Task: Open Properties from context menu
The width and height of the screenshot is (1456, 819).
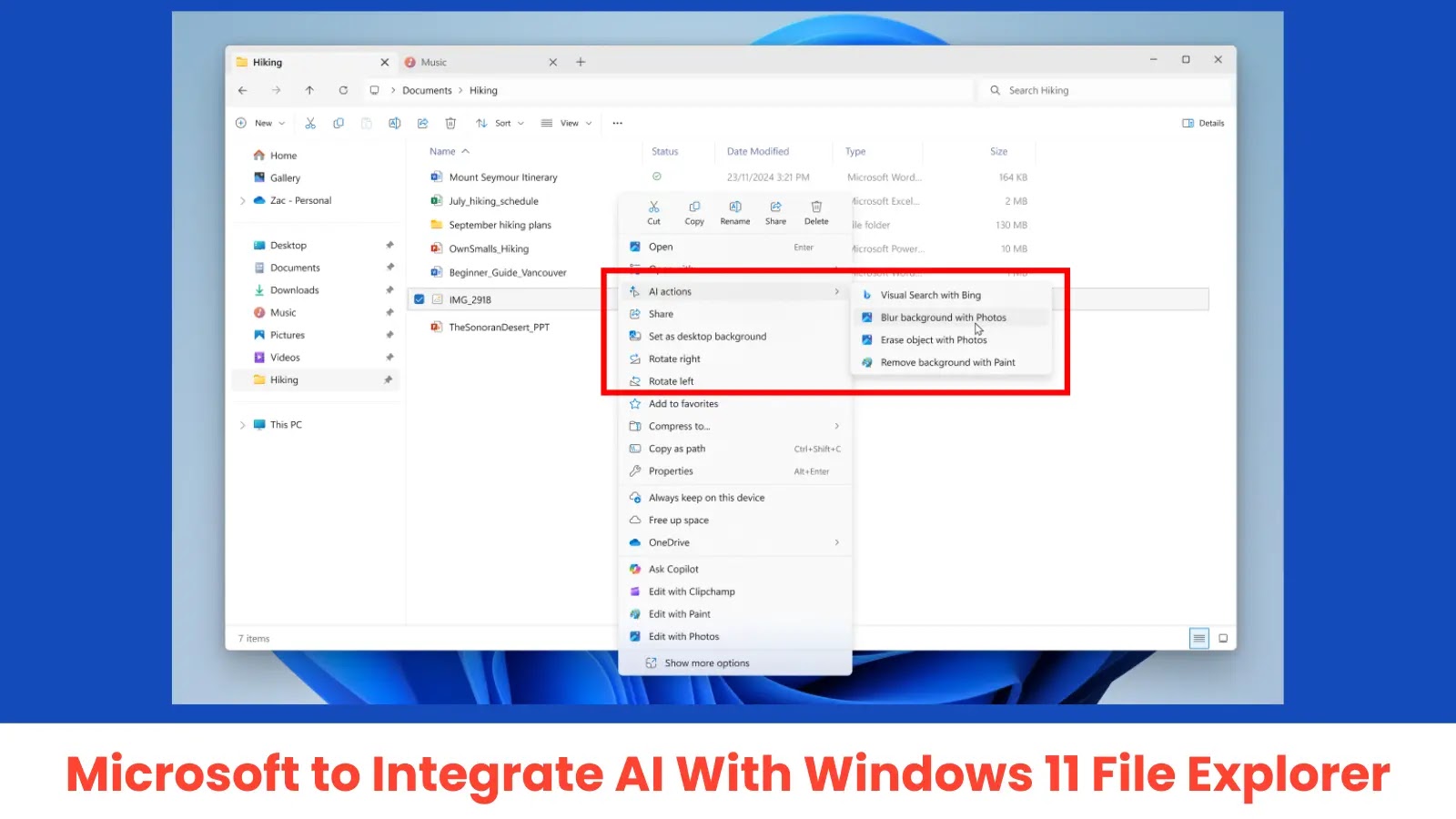Action: coord(734,471)
